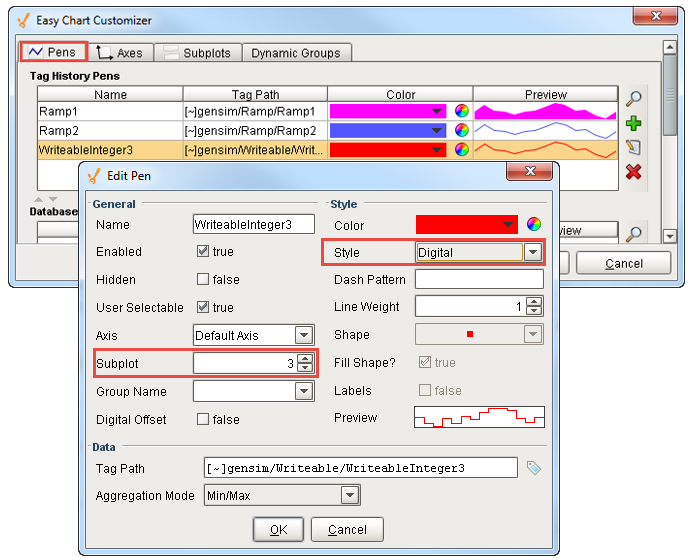Toggle the Labels checkbox

[x=425, y=390]
